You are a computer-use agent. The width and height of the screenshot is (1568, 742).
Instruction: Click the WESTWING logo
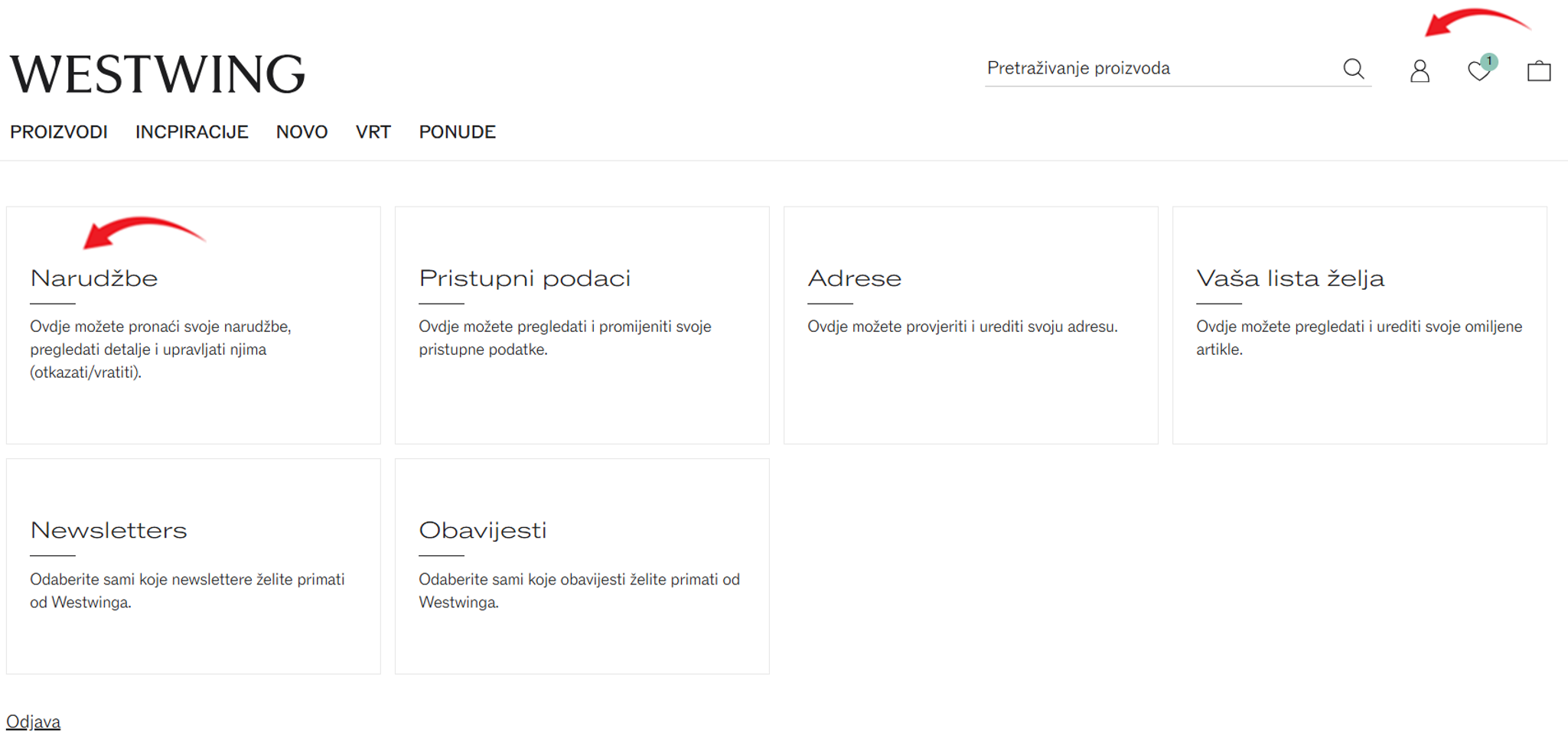pyautogui.click(x=158, y=73)
